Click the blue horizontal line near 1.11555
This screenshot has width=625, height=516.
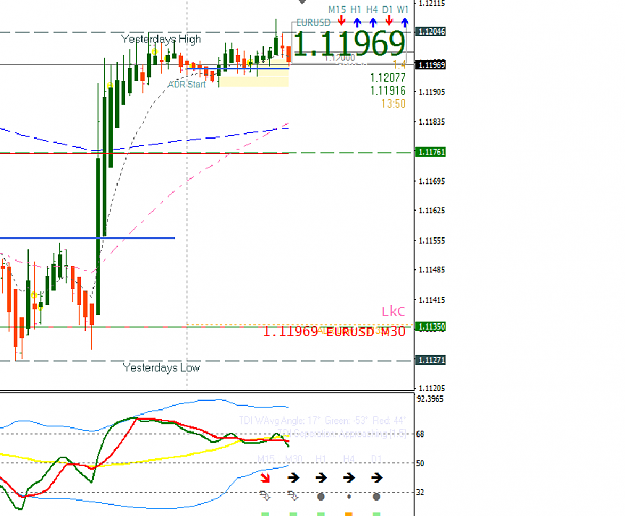click(87, 238)
